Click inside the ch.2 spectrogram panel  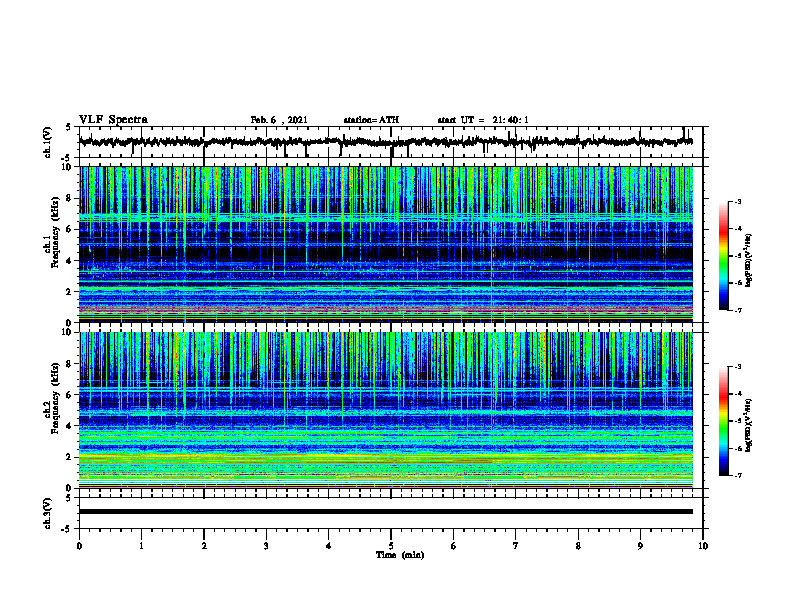click(385, 410)
